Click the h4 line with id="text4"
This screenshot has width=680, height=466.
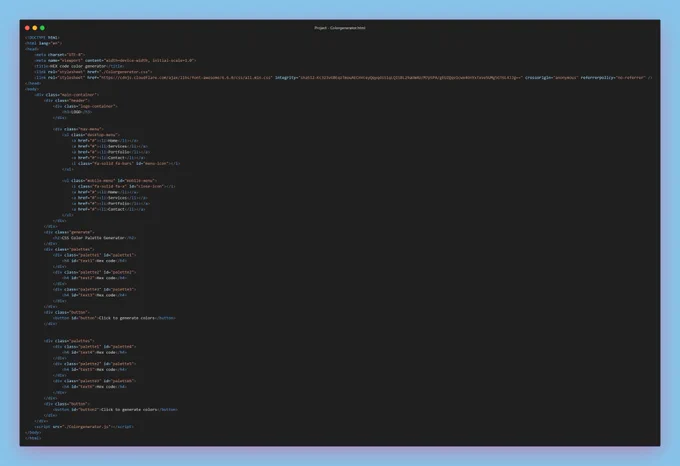95,352
